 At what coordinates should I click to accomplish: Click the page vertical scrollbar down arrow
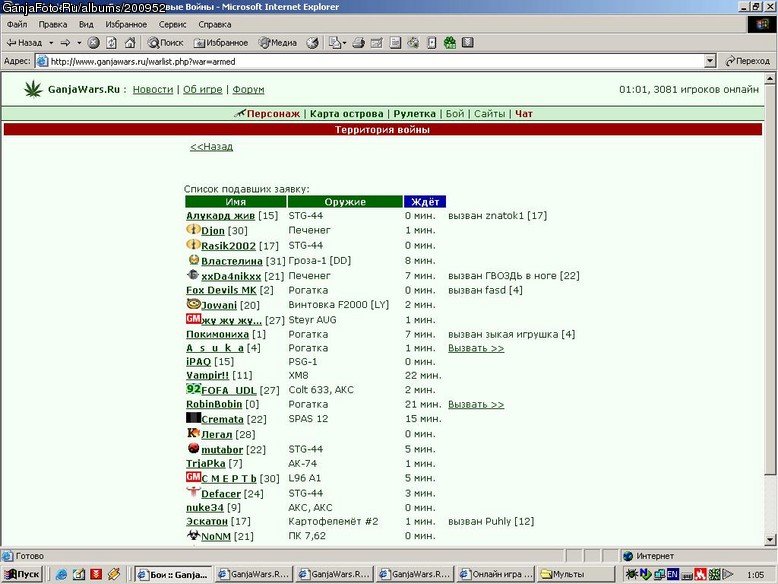tap(770, 540)
